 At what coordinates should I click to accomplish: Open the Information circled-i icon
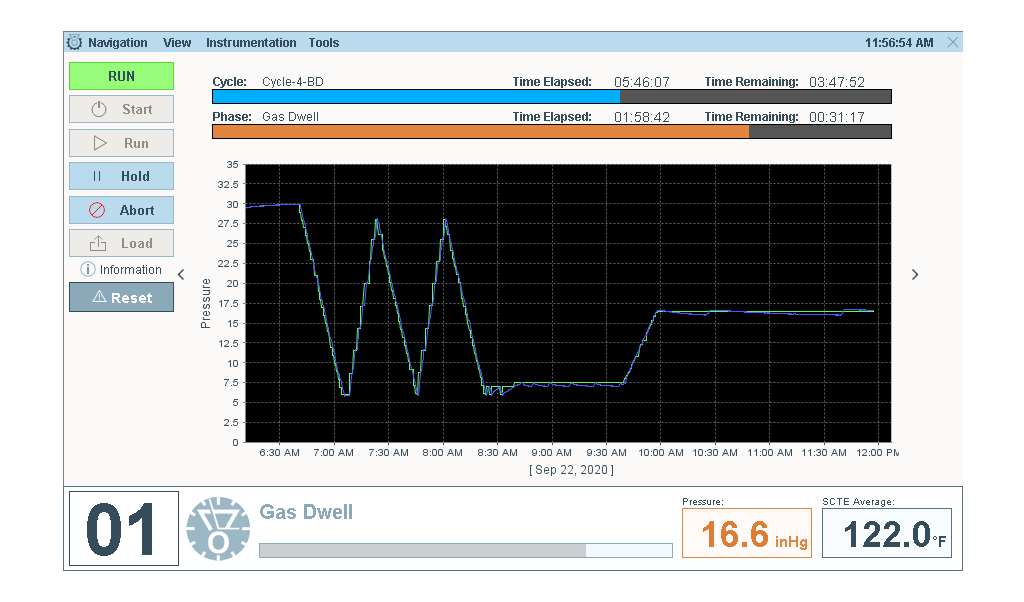coord(88,270)
